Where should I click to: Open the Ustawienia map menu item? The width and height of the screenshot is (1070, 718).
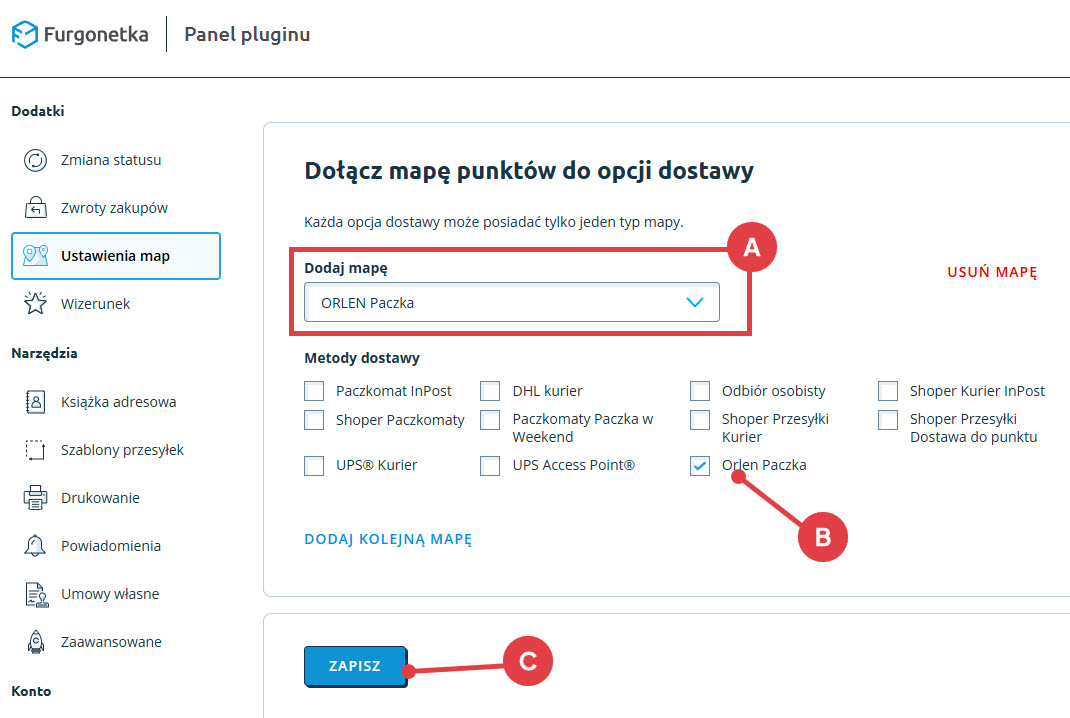click(x=115, y=256)
